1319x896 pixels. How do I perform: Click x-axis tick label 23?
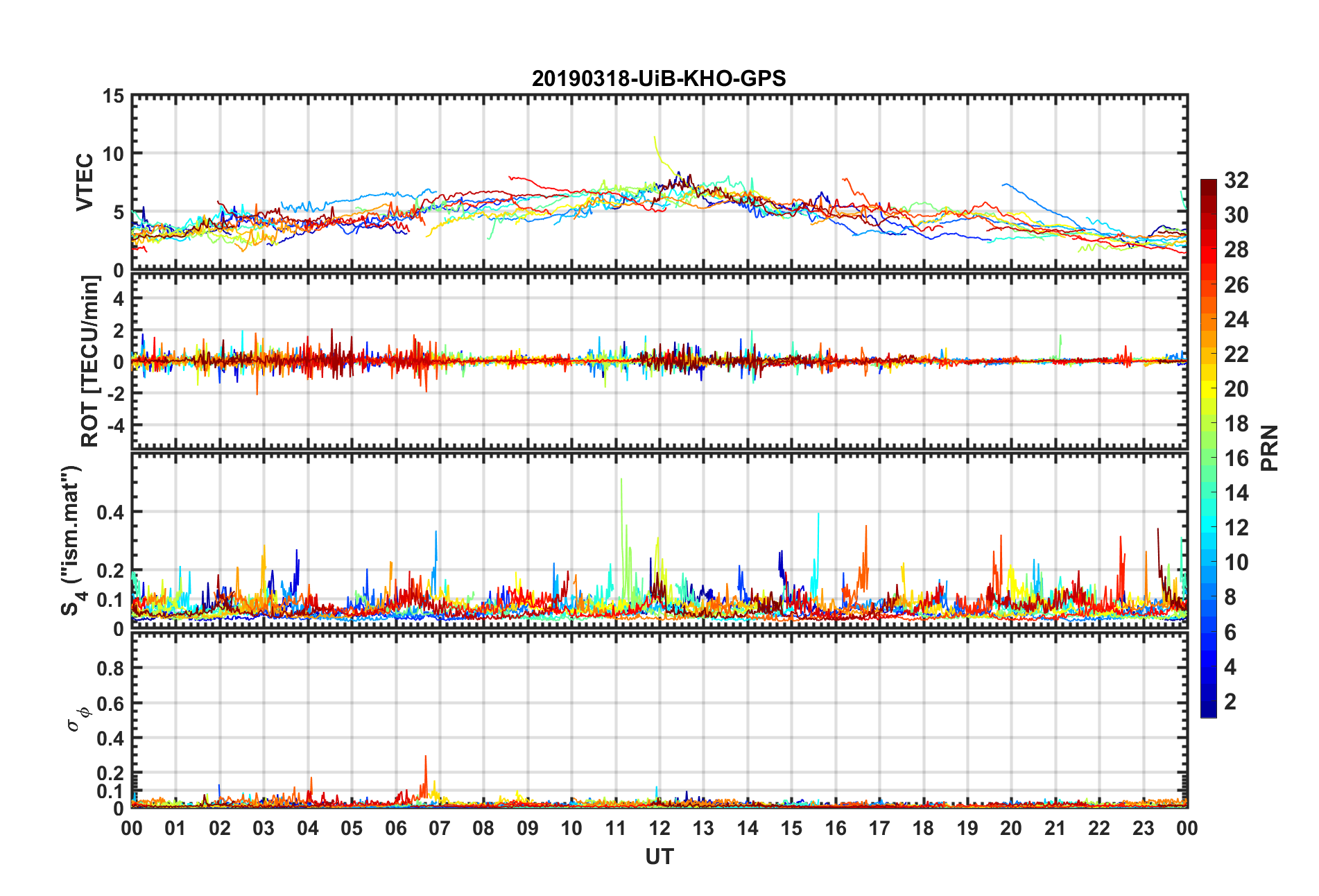click(1143, 829)
